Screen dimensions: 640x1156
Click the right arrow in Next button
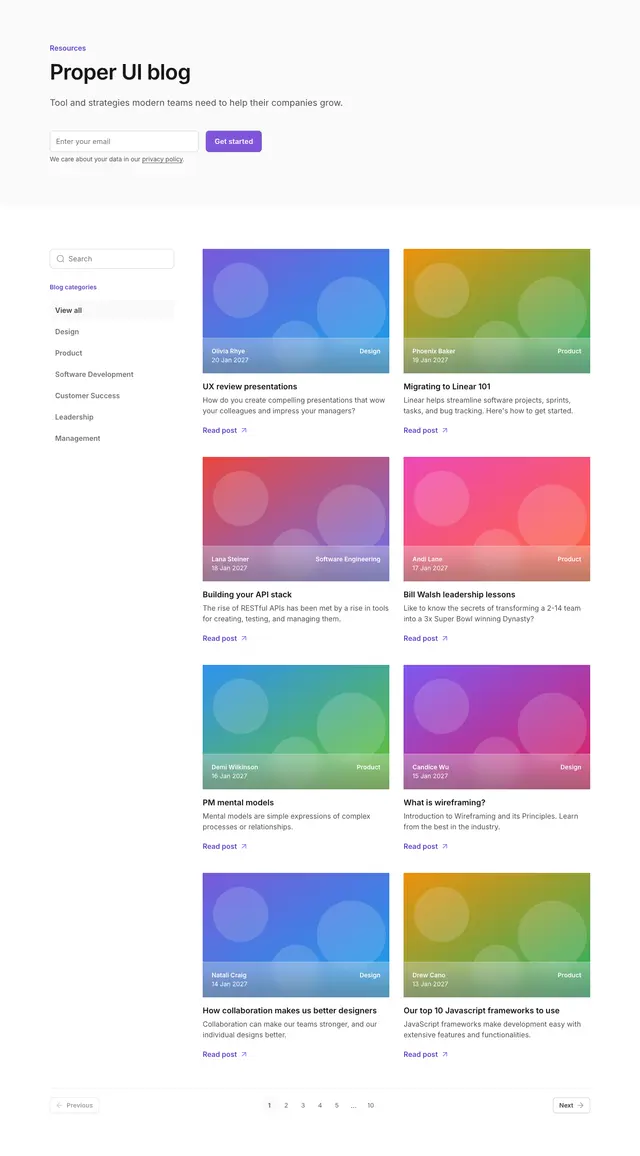click(581, 1105)
